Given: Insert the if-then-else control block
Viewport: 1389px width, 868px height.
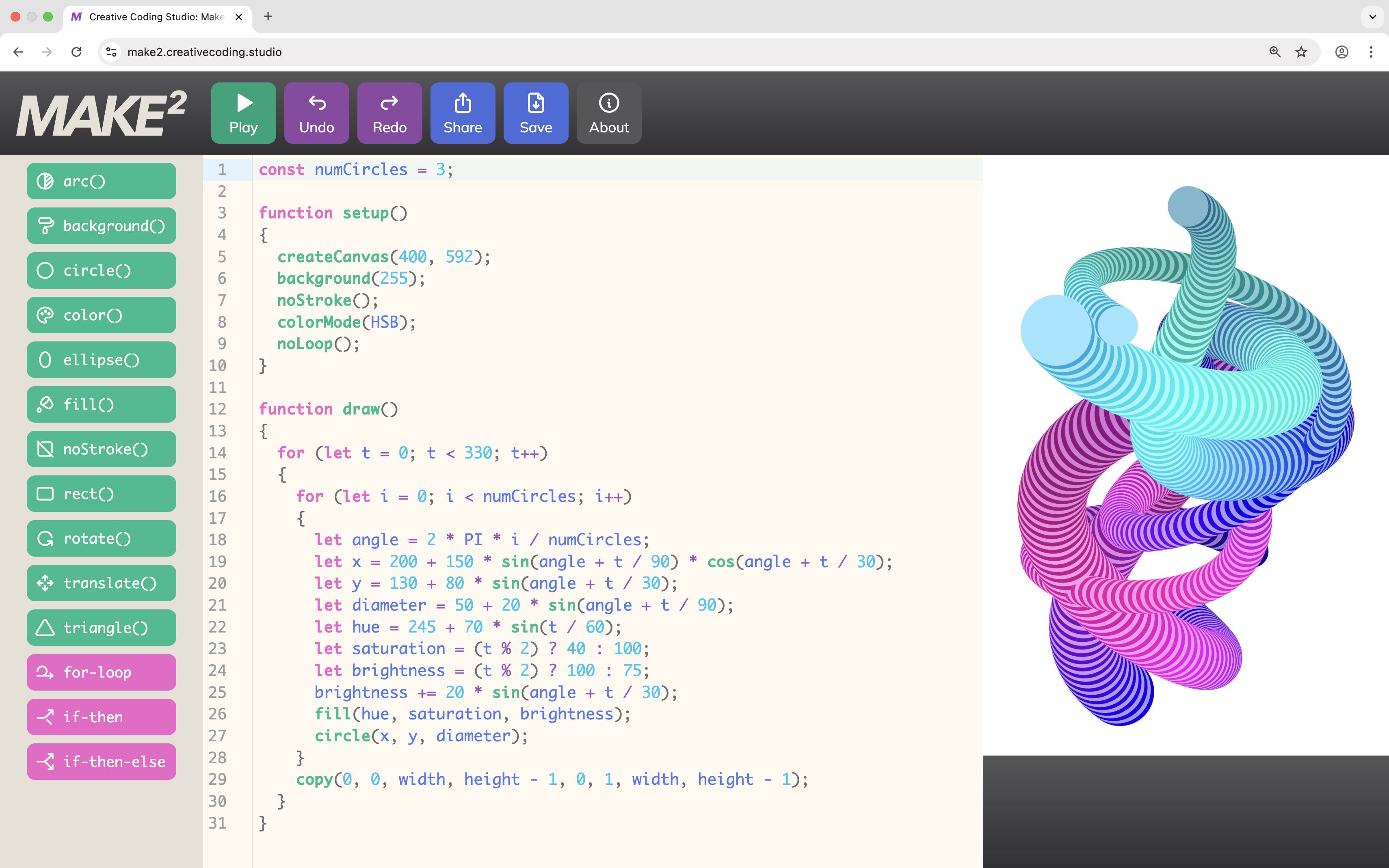Looking at the screenshot, I should pyautogui.click(x=101, y=762).
